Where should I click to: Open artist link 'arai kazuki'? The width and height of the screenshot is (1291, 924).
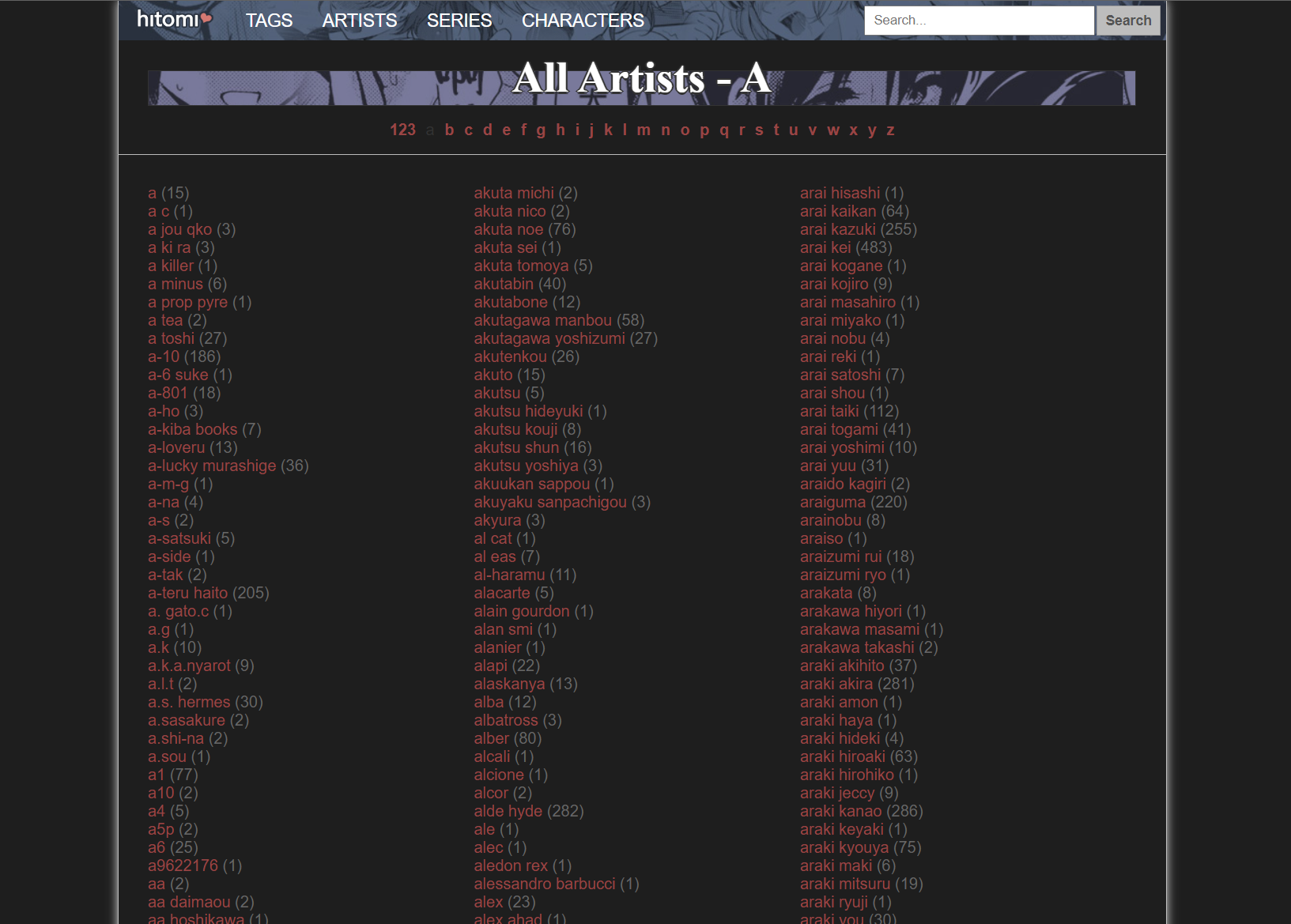click(838, 230)
